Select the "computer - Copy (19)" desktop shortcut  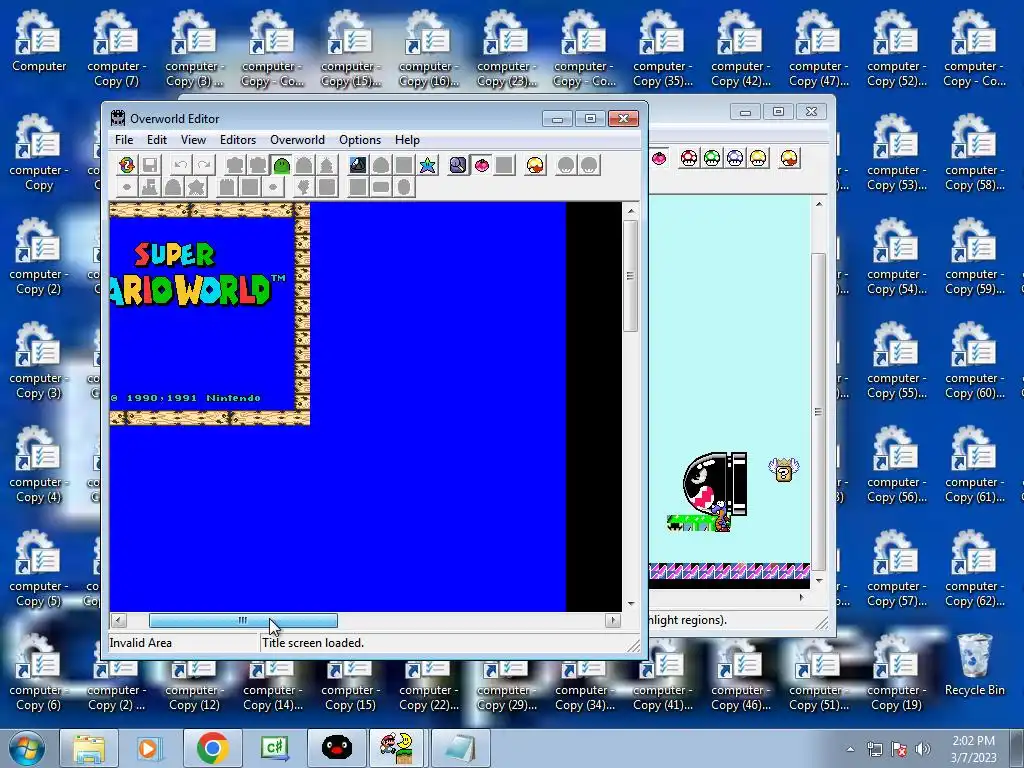[896, 673]
